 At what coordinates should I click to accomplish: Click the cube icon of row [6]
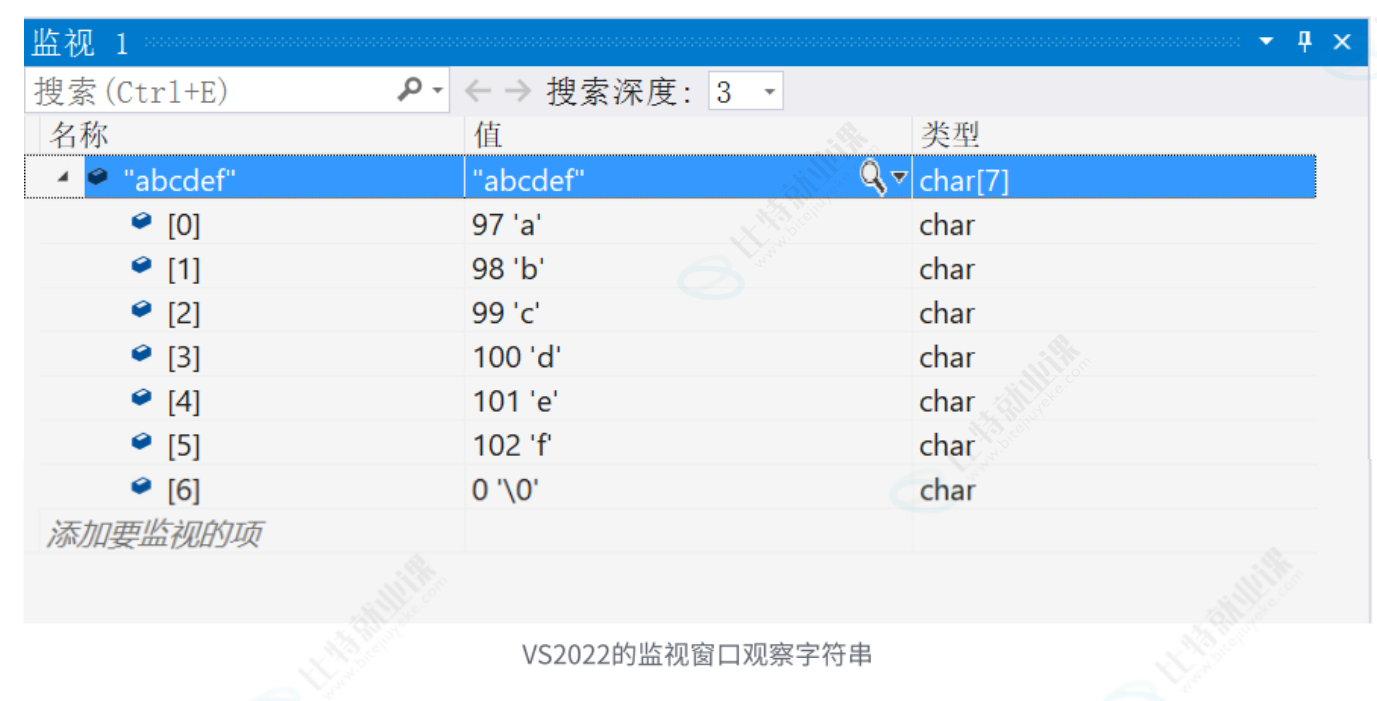[x=142, y=485]
